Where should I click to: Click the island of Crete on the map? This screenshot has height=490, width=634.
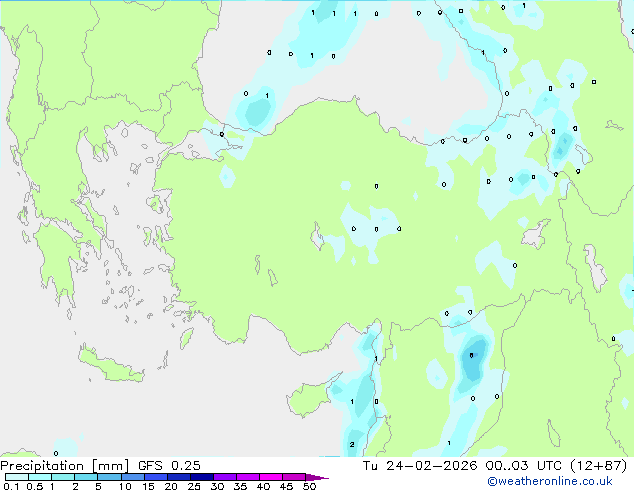(x=111, y=366)
